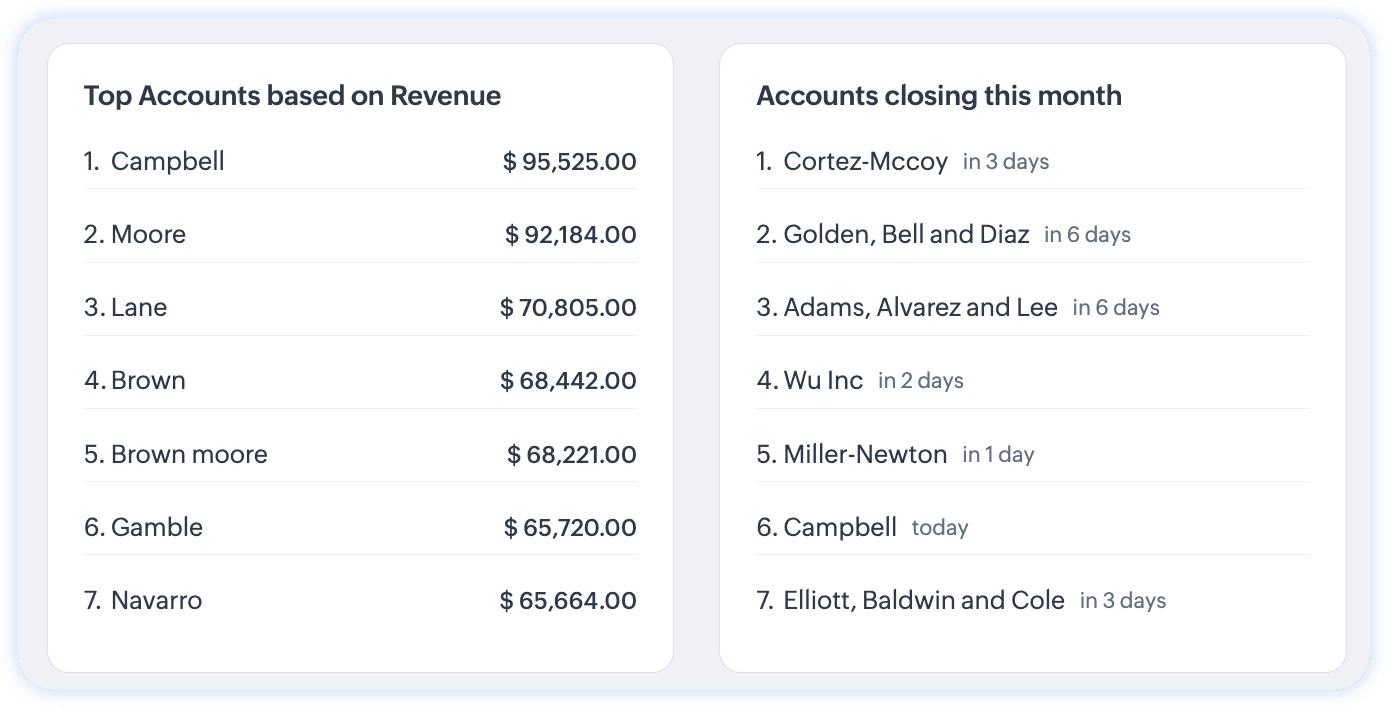
Task: Select the Navarro account entry
Action: pyautogui.click(x=156, y=601)
